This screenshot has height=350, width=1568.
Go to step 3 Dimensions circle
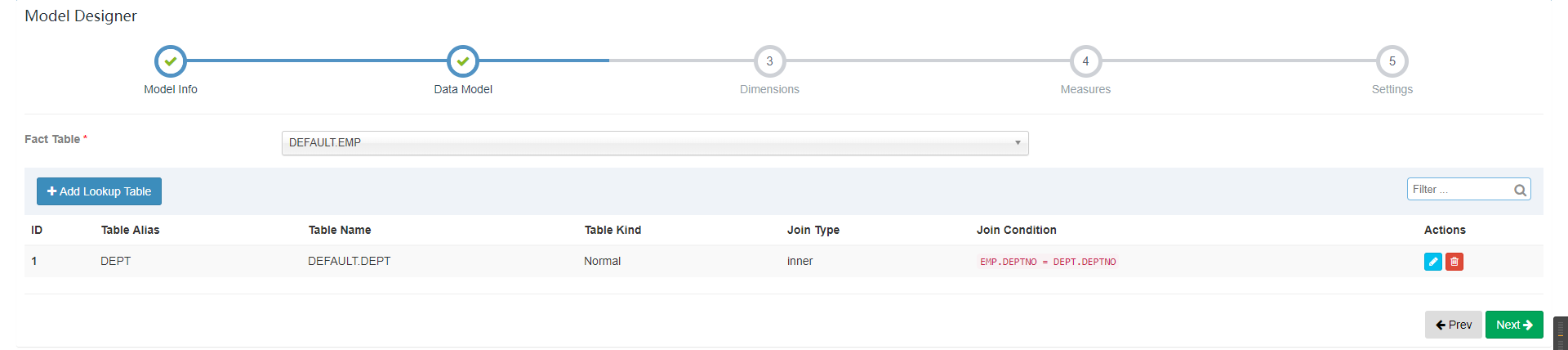pyautogui.click(x=769, y=61)
